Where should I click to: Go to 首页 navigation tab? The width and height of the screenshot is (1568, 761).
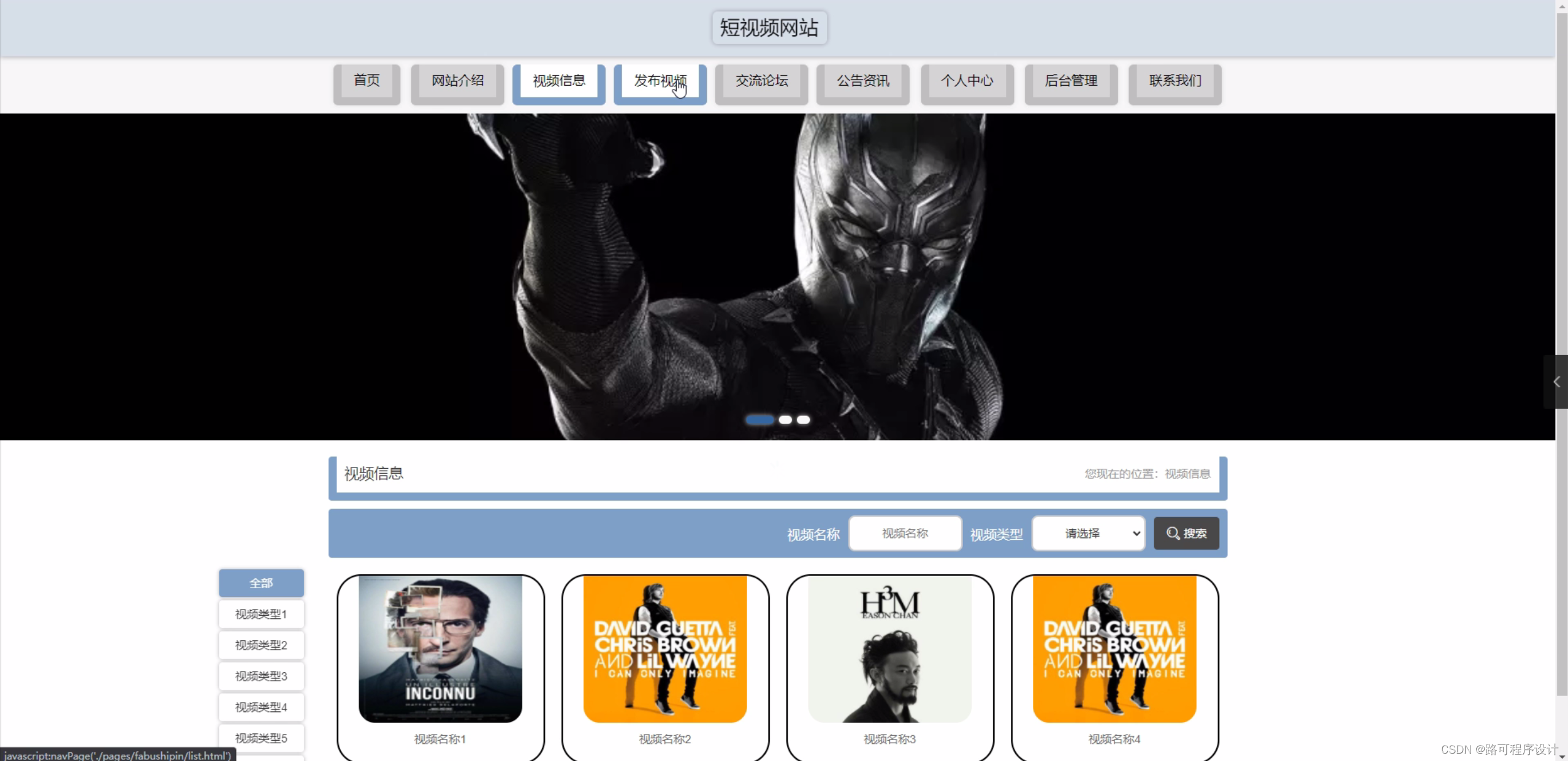(367, 81)
